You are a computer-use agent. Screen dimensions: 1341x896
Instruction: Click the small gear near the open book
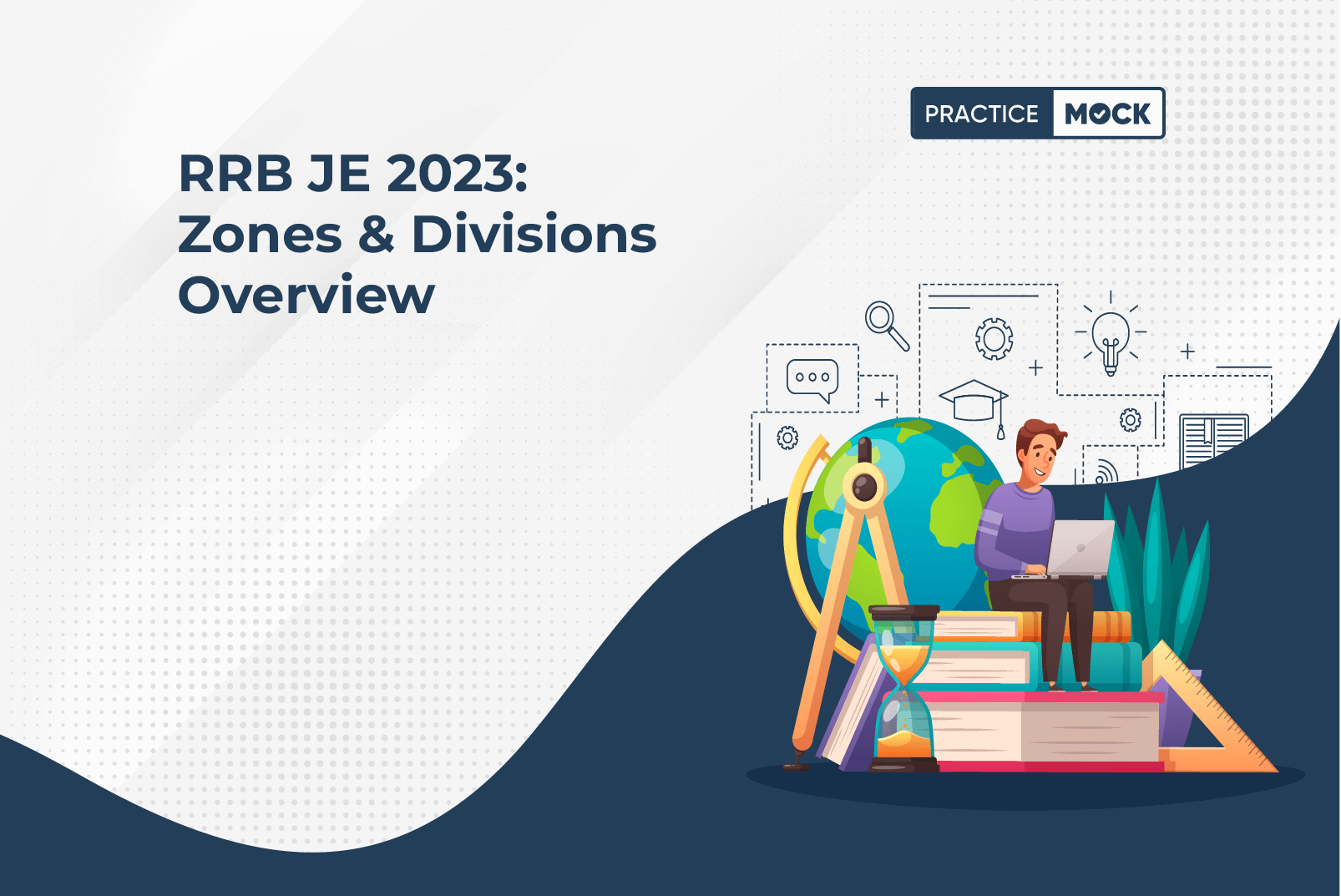point(1131,420)
